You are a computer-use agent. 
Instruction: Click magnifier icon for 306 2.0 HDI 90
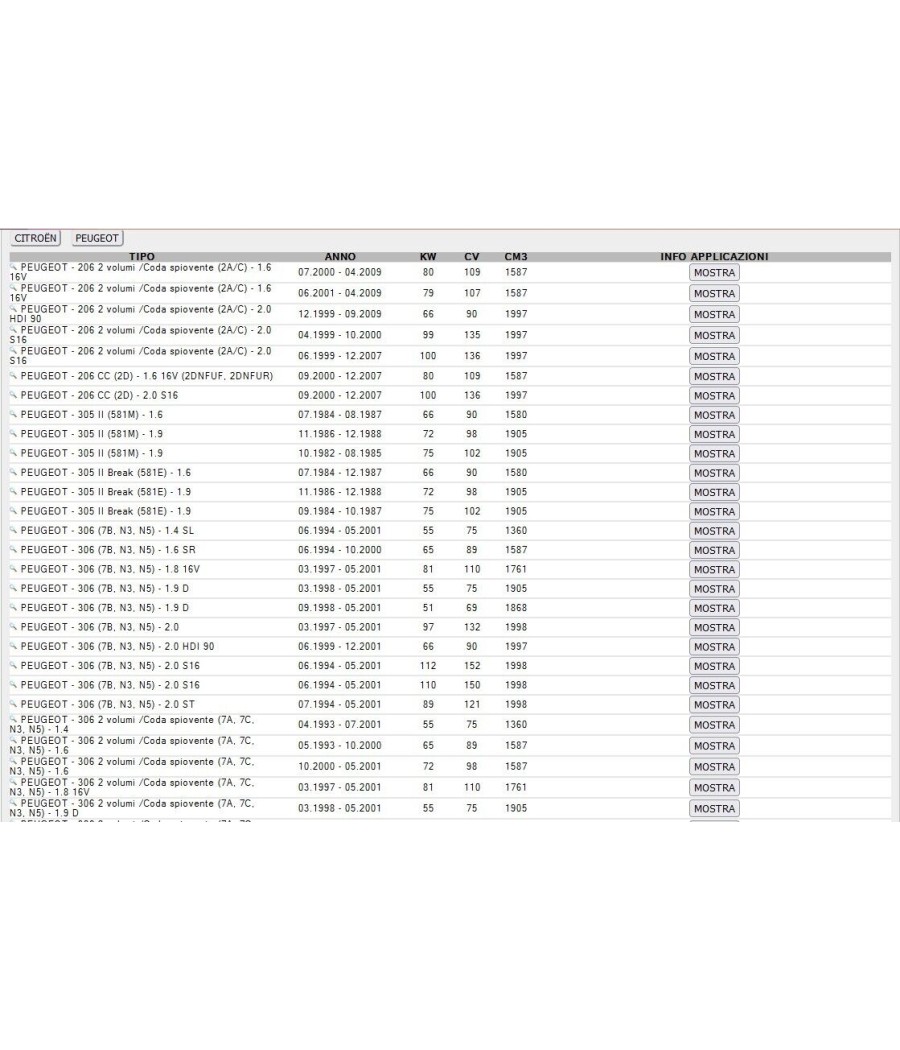click(13, 646)
